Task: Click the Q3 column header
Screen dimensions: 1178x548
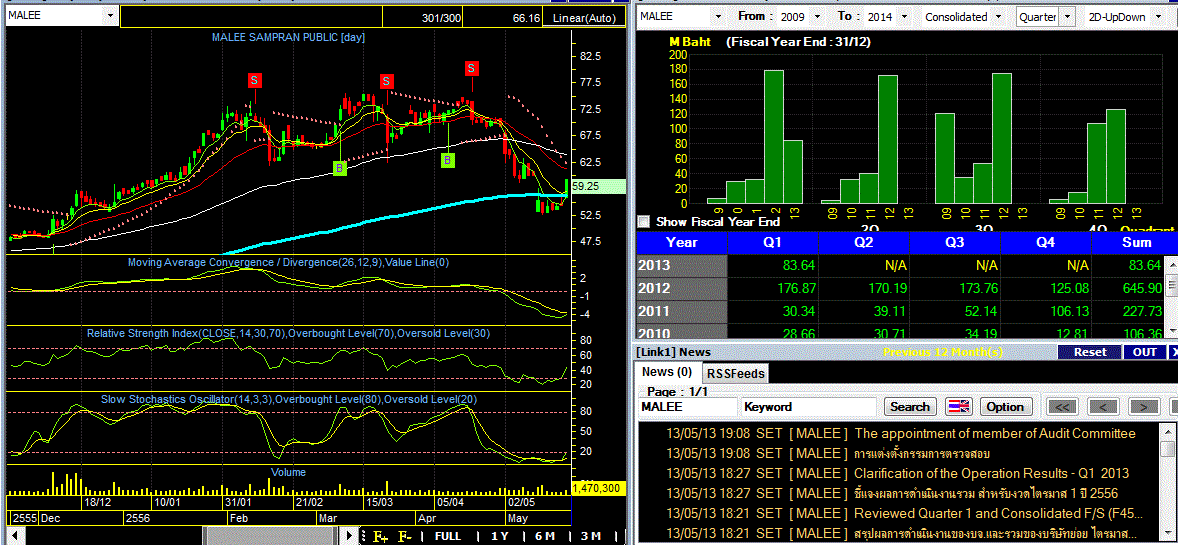Action: click(955, 243)
